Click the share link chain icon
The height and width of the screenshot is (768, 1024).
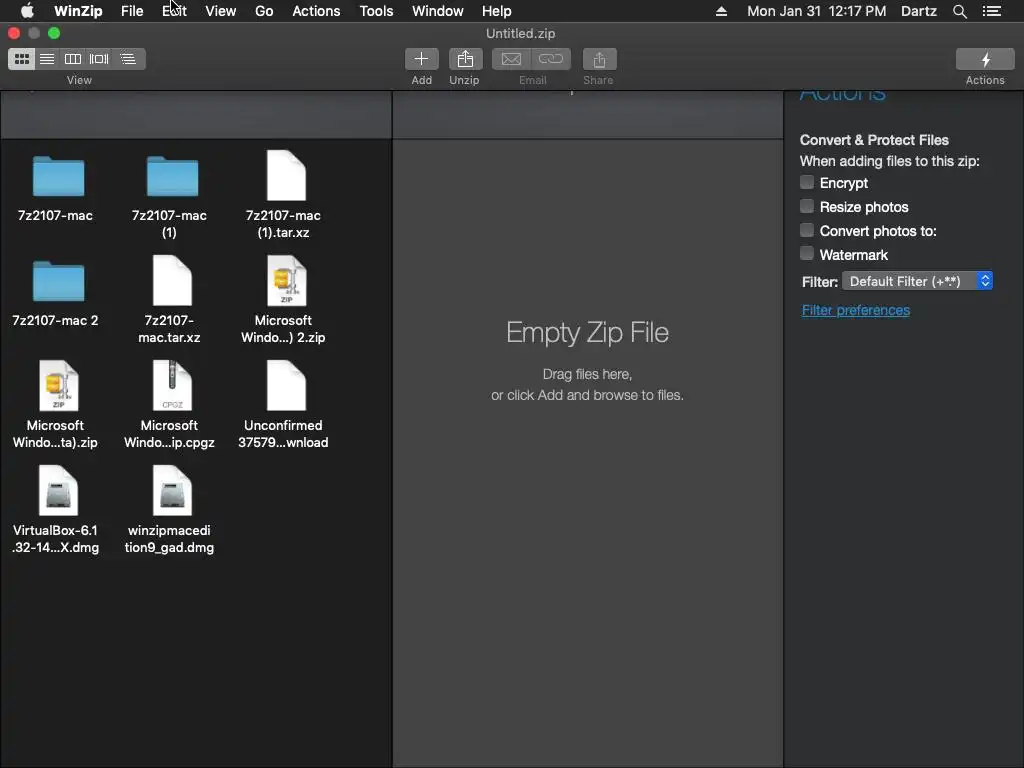point(551,59)
